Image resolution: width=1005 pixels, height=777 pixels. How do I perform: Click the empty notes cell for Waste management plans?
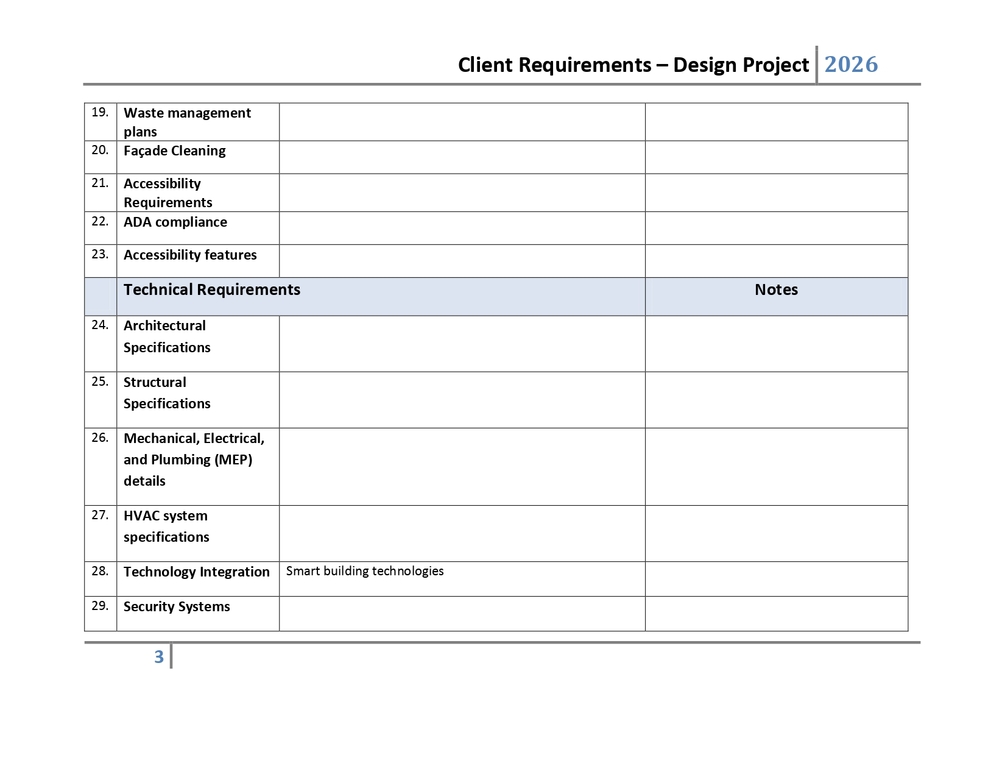[x=777, y=122]
